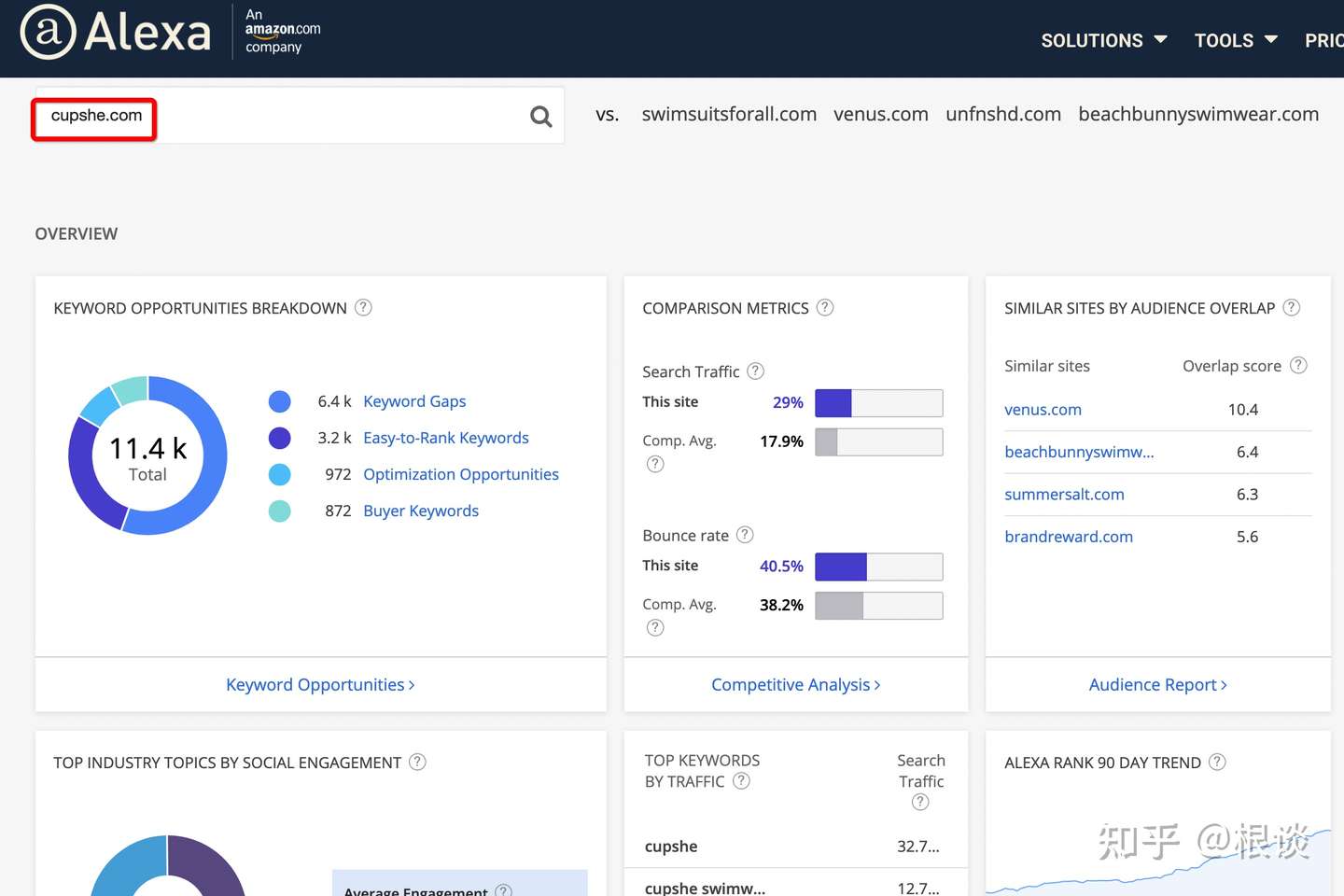Open venus.com in similar sites list

1043,409
